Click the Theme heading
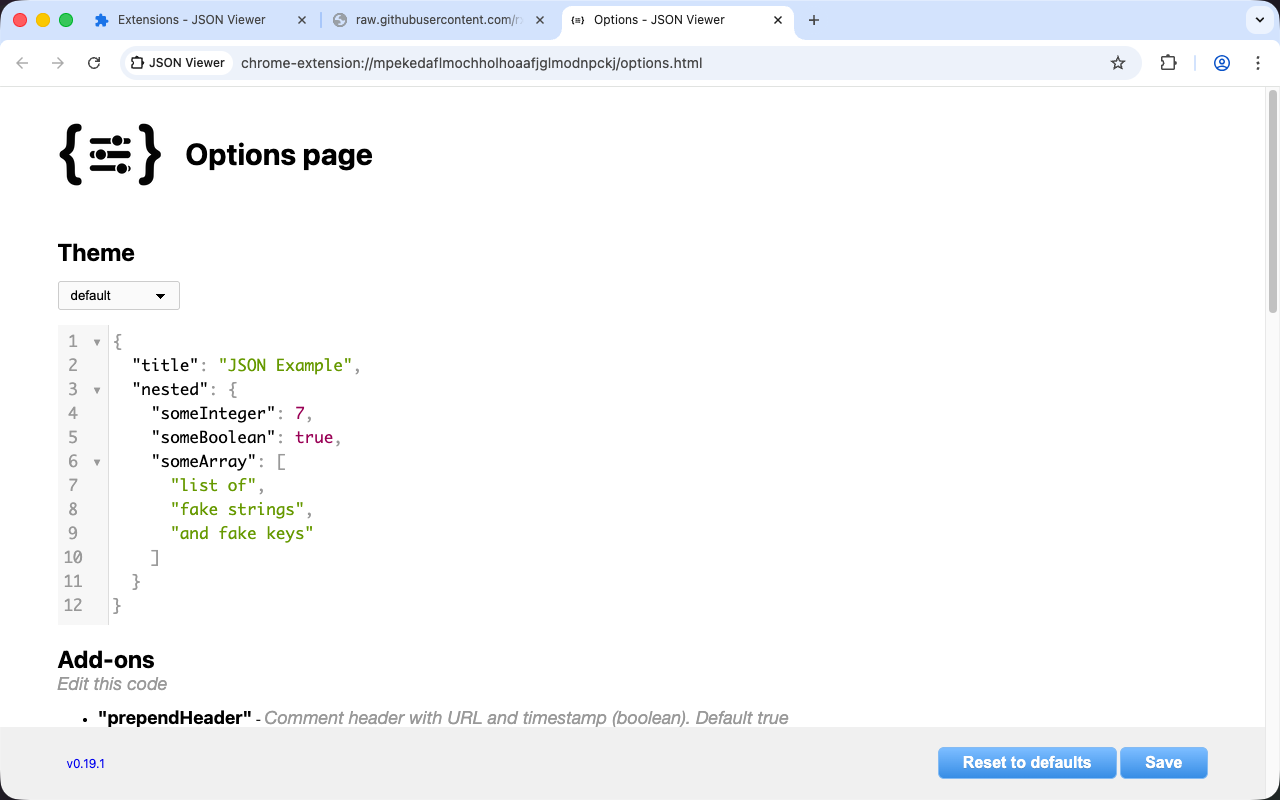The height and width of the screenshot is (800, 1280). [96, 253]
